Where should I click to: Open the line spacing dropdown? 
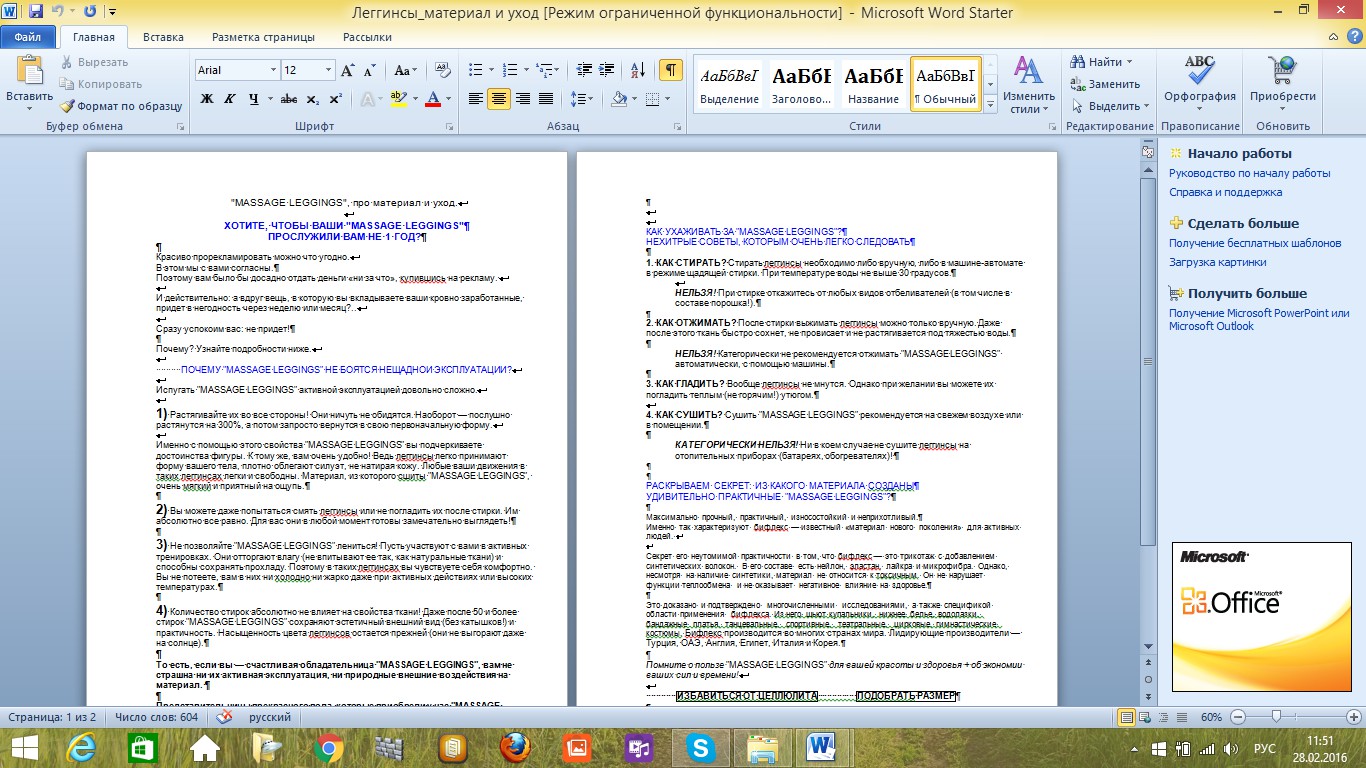(x=582, y=99)
